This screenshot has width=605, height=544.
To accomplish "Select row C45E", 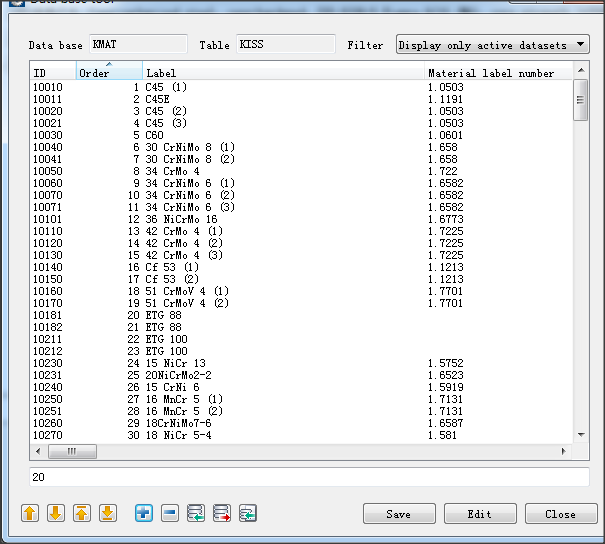I will 301,99.
